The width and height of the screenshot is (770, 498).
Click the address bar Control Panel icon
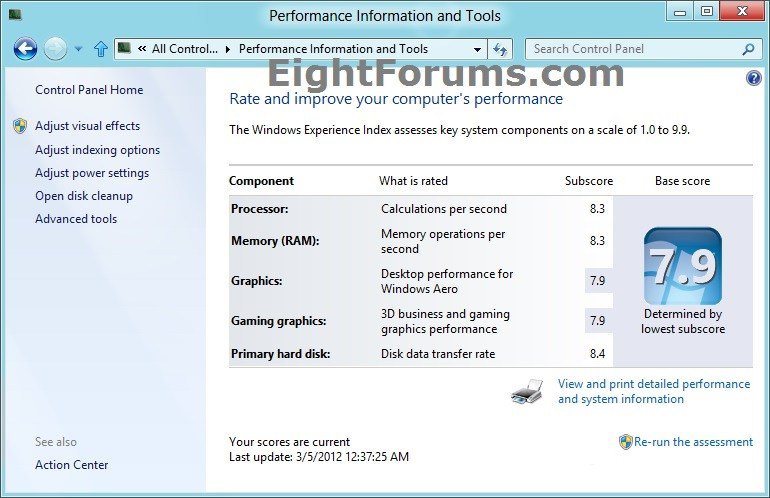tap(125, 48)
